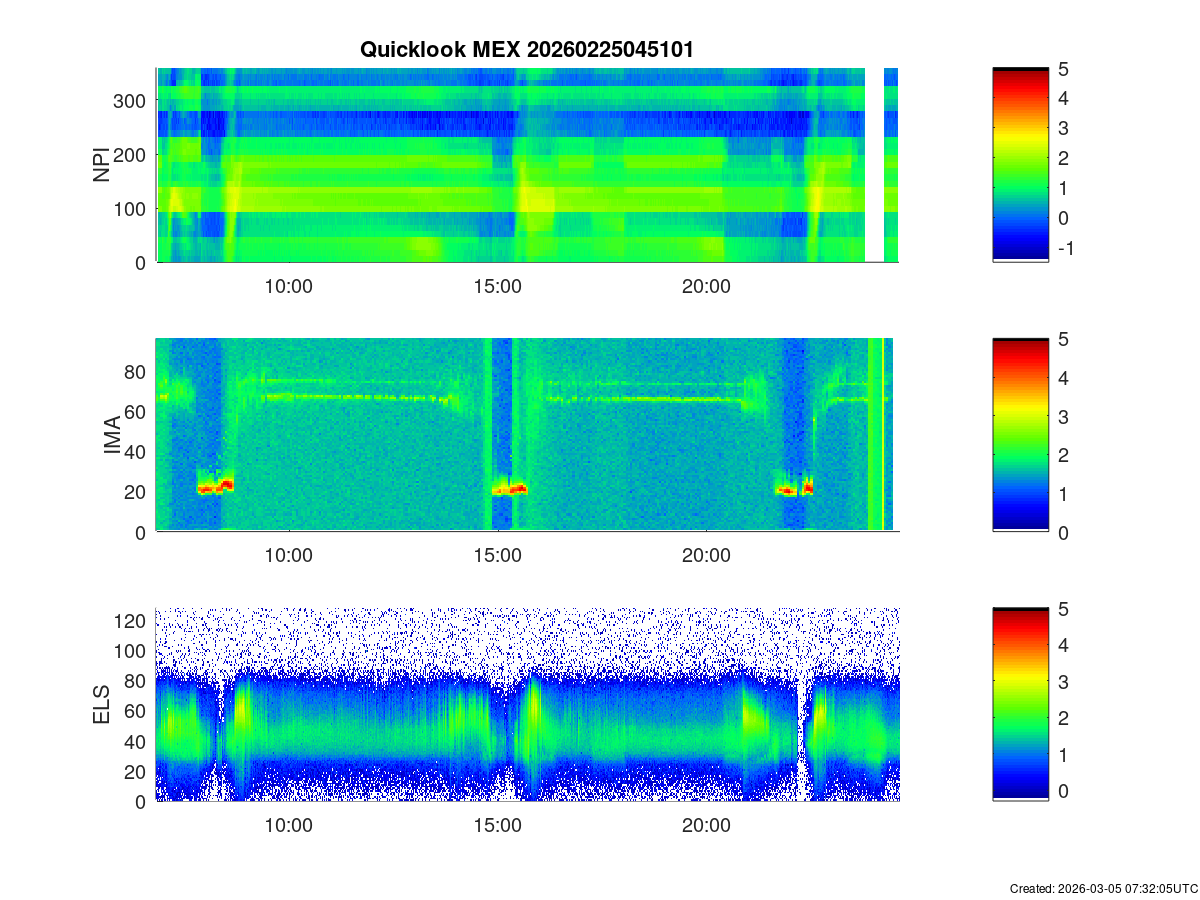Click the NPI panel colorbar
The image size is (1200, 900).
1020,165
